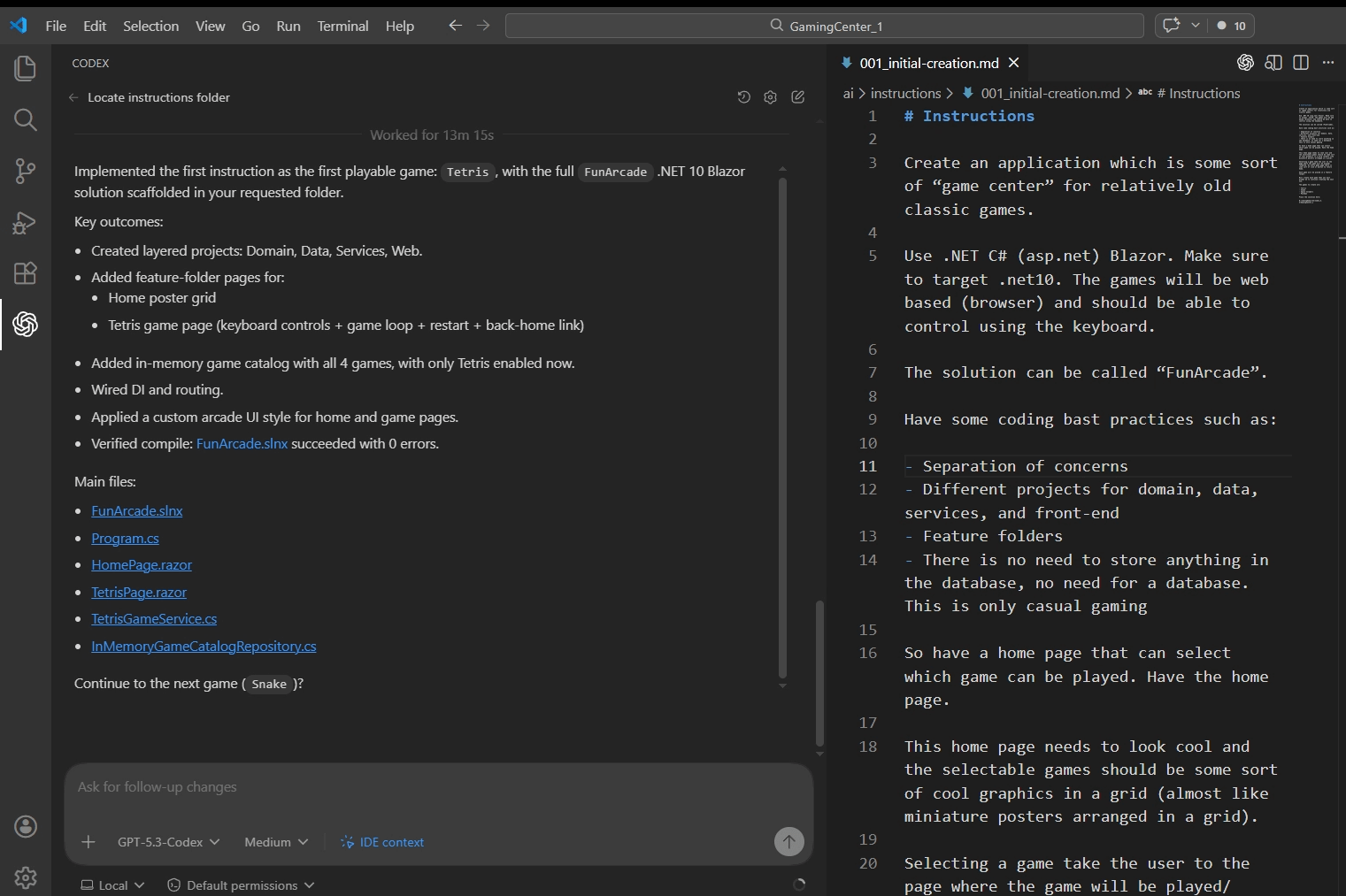Screen dimensions: 1346x896
Task: Open the HomePage.razor file link
Action: (x=142, y=565)
